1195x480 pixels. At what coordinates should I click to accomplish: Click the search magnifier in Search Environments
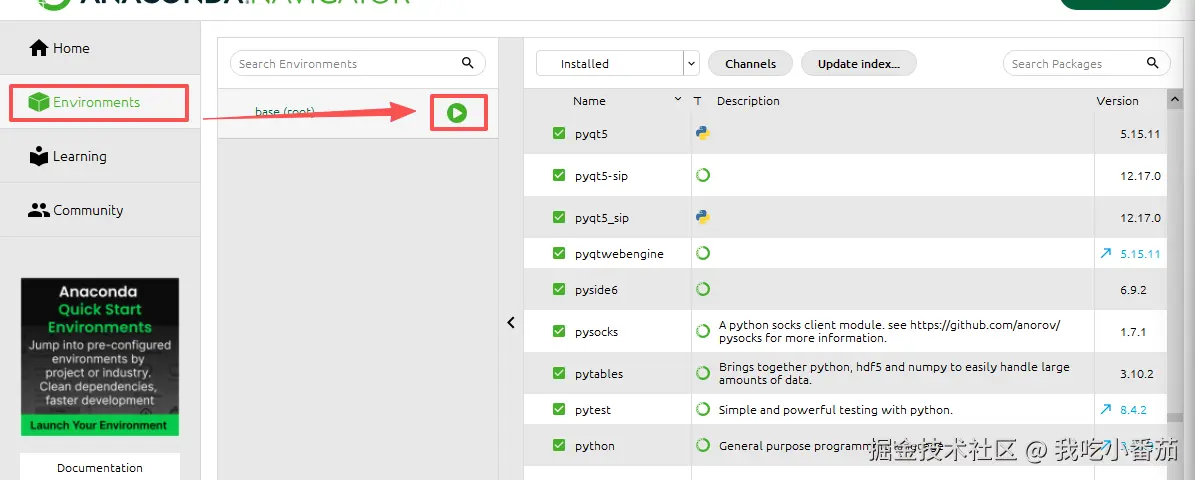[467, 63]
